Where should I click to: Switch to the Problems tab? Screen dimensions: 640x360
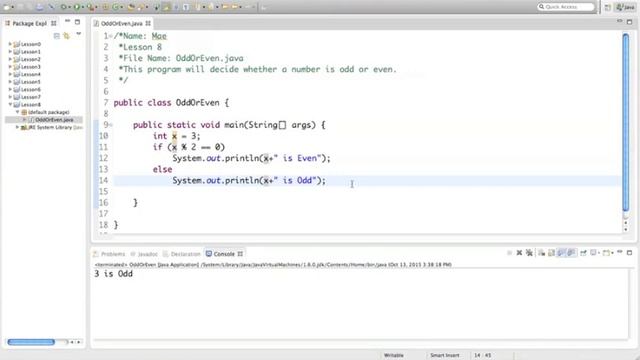tap(109, 254)
